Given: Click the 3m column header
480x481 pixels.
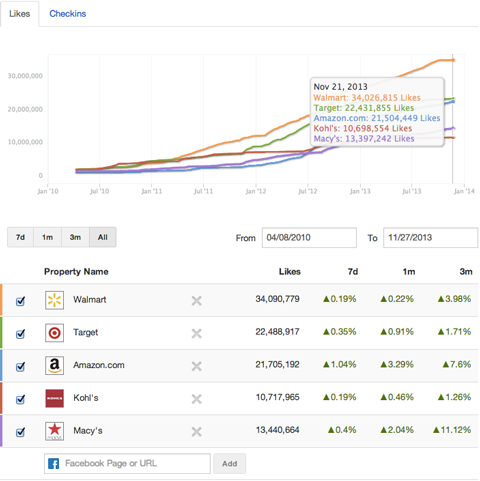Looking at the screenshot, I should click(466, 272).
